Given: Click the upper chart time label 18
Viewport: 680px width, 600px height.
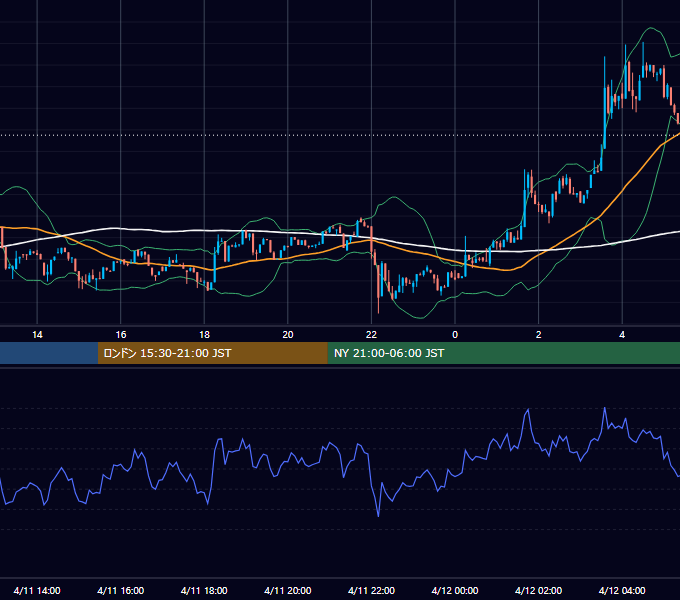Looking at the screenshot, I should click(204, 335).
